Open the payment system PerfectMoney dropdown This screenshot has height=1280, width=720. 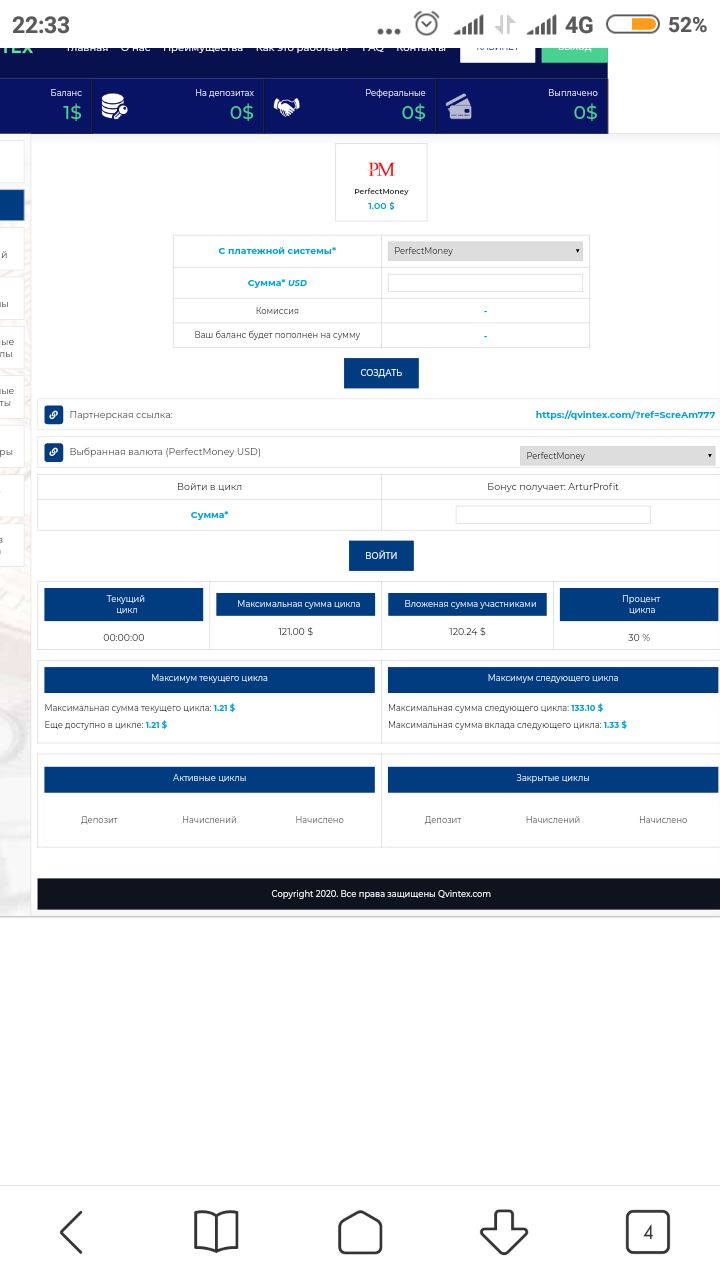point(485,251)
